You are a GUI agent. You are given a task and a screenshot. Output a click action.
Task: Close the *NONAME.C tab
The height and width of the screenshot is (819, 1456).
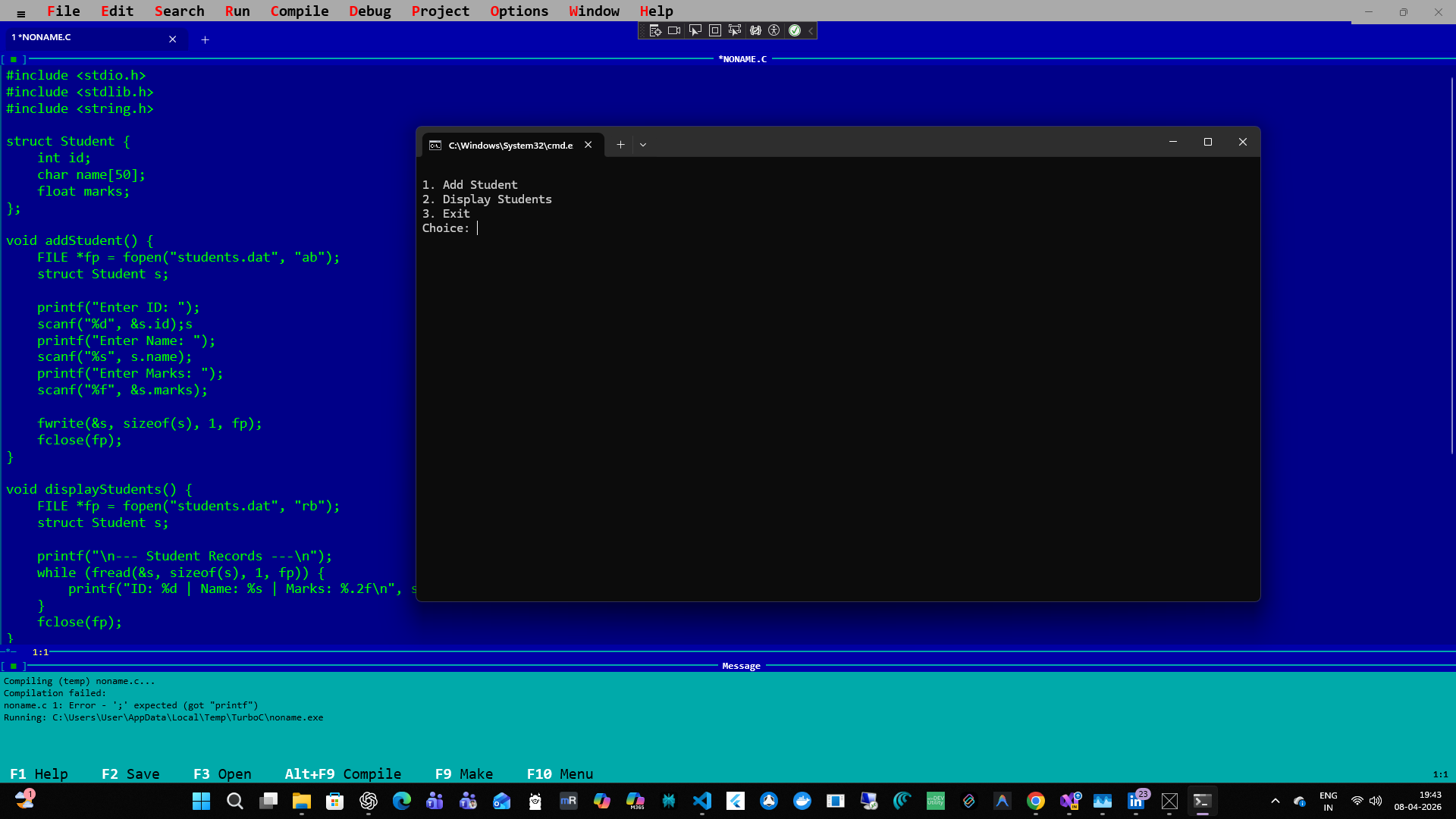173,39
